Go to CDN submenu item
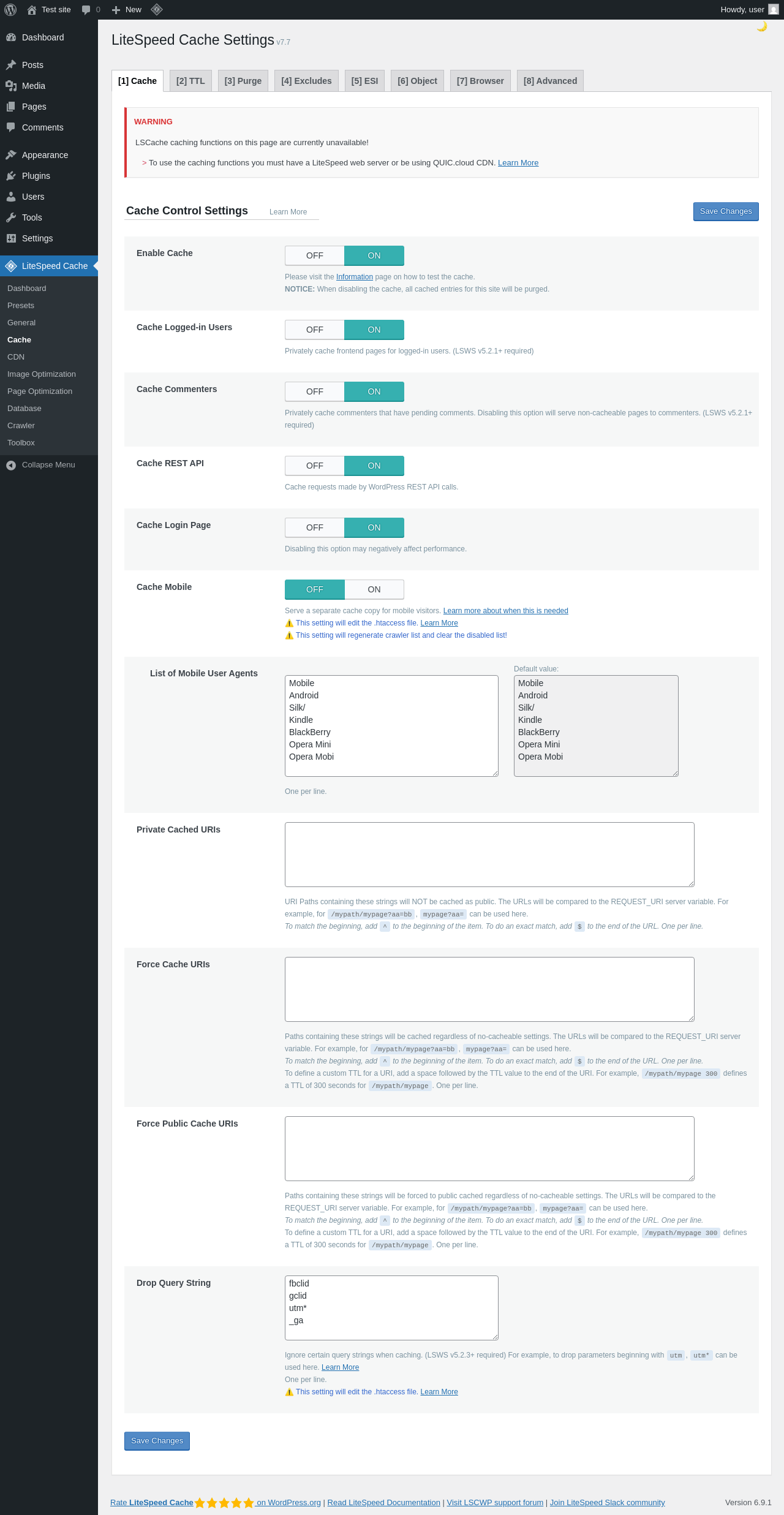 (16, 357)
